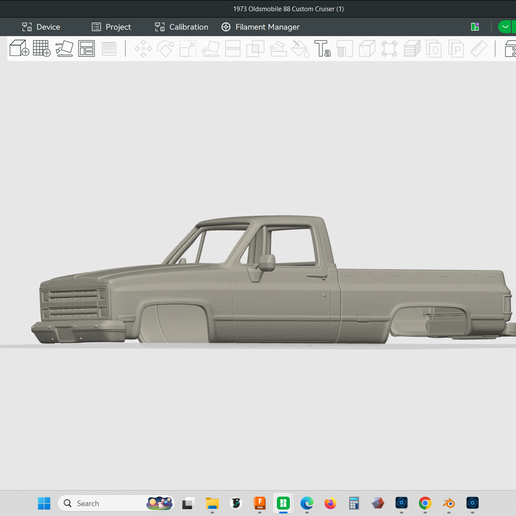Click the perspective cube toolbar icon
The width and height of the screenshot is (516, 516).
pos(367,49)
